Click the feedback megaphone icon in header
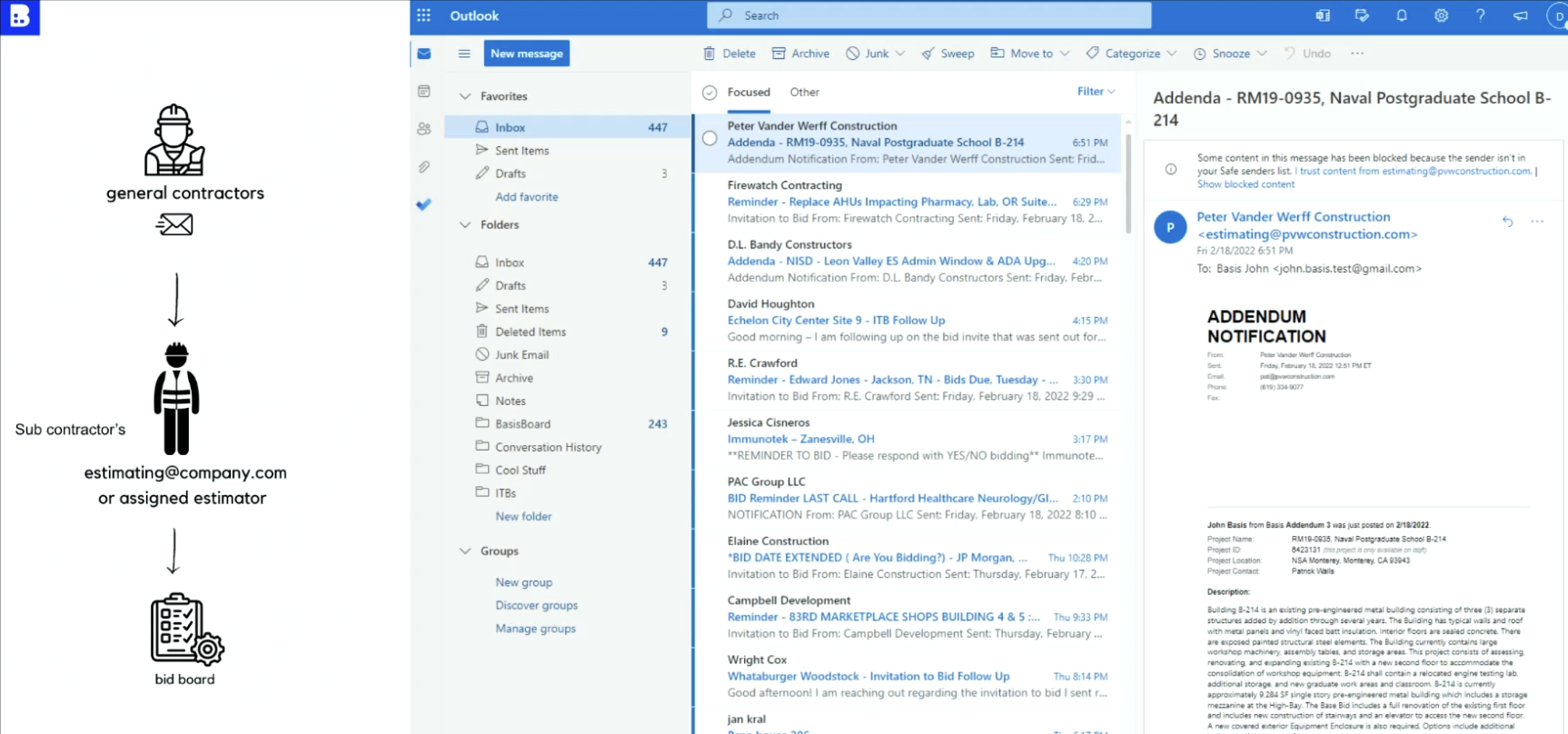Viewport: 1568px width, 734px height. click(1520, 15)
